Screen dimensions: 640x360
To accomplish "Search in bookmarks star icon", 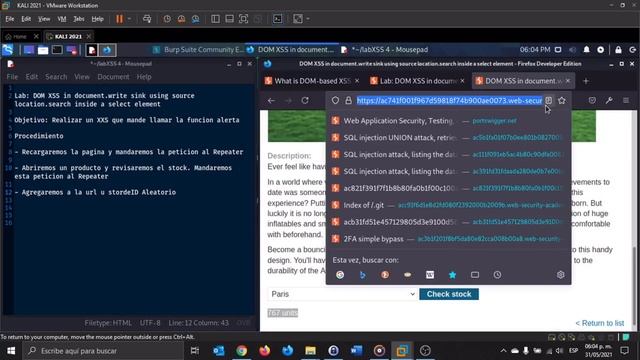I will [452, 275].
